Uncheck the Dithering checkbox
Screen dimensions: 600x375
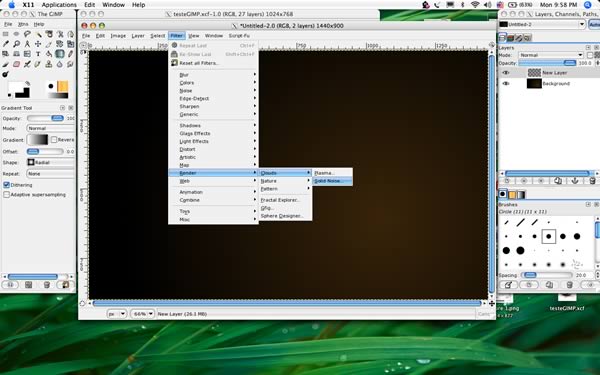click(x=7, y=185)
